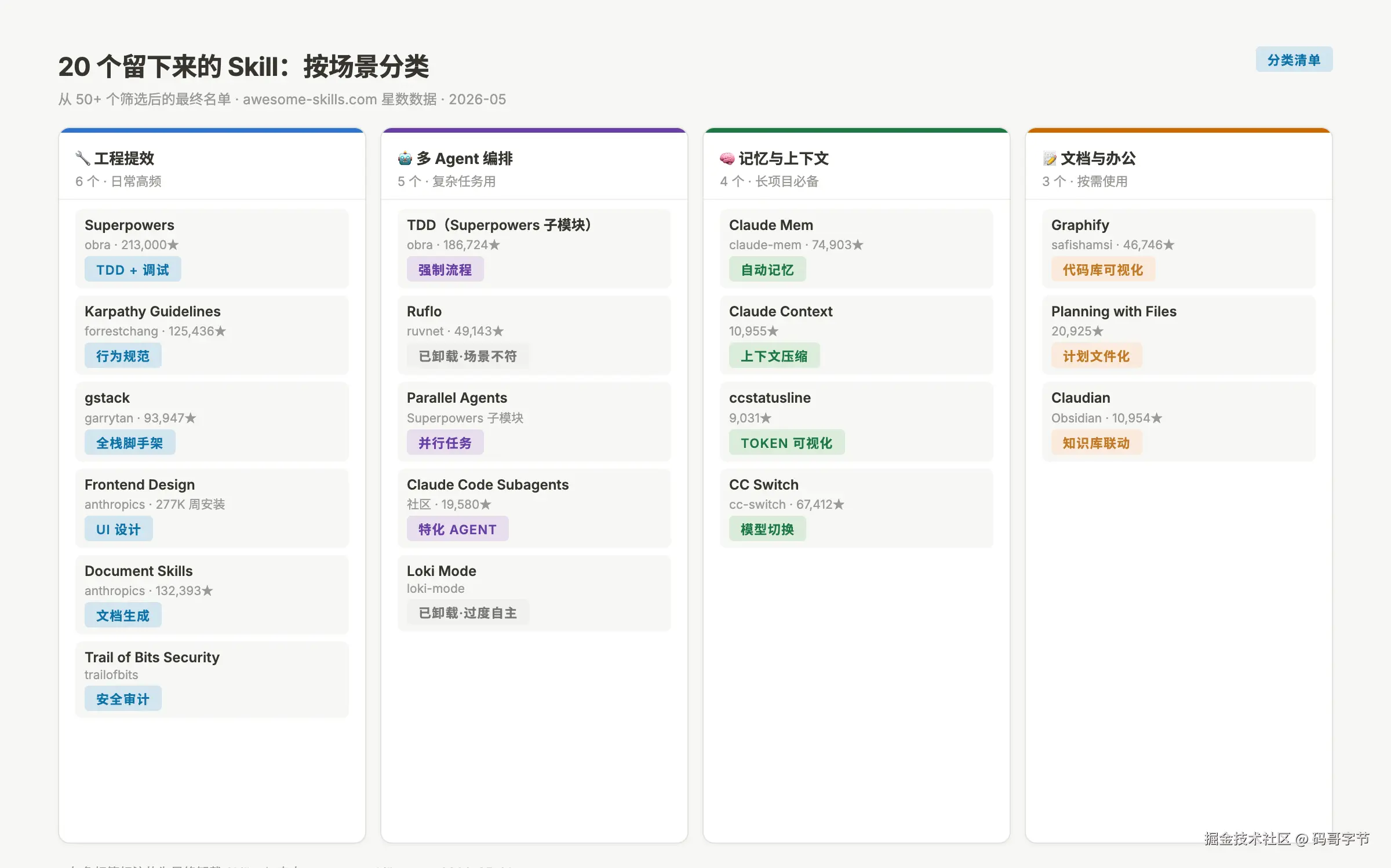This screenshot has width=1391, height=868.
Task: Click the obra · 213,000★ star count
Action: 132,245
